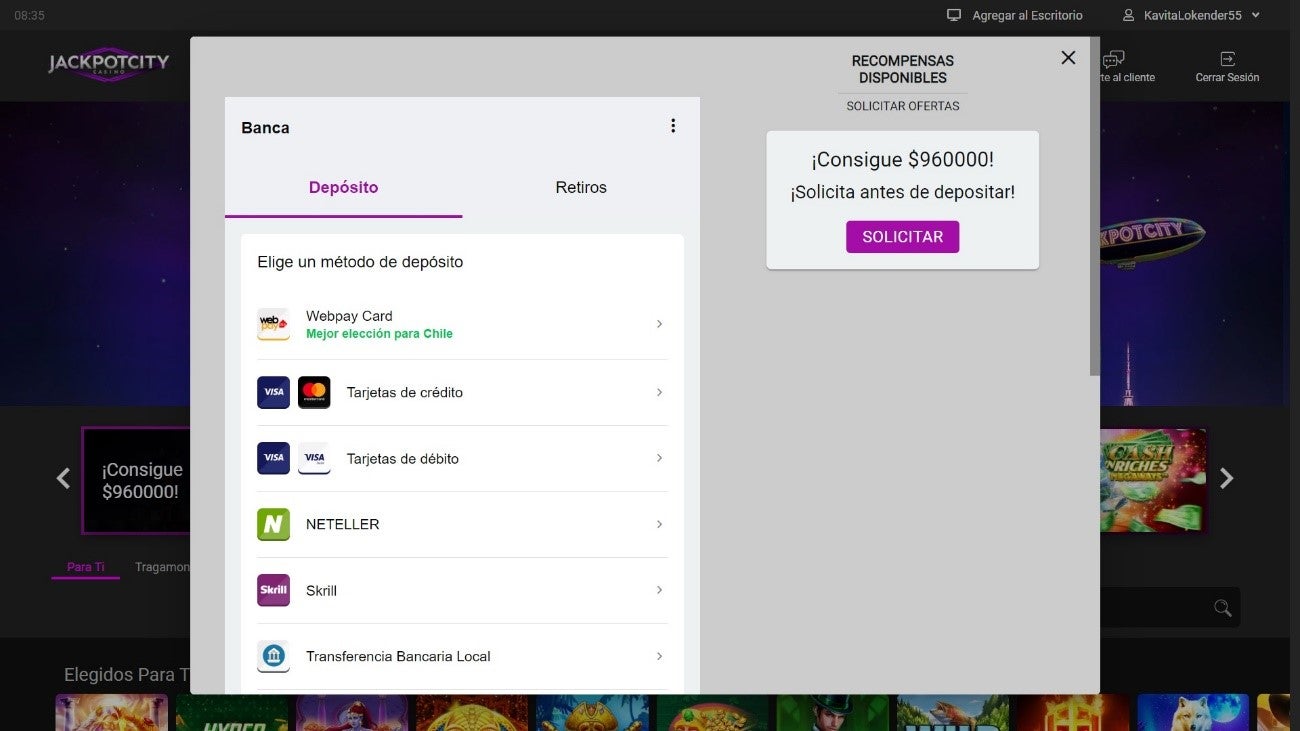Click the Cerrar Sesión label
Image resolution: width=1300 pixels, height=731 pixels.
tap(1227, 78)
